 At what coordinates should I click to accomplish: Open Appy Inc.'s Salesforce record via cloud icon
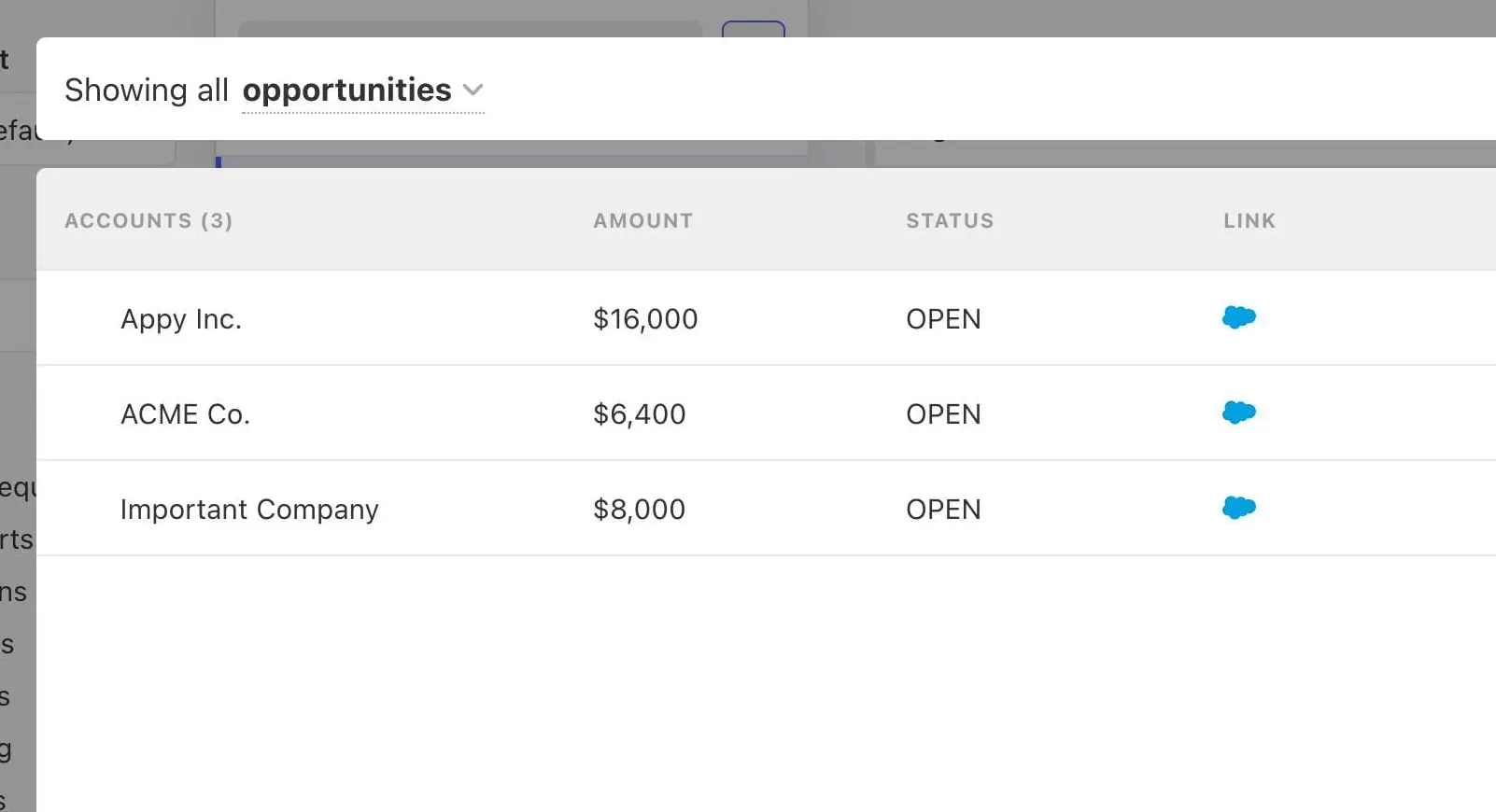point(1238,317)
